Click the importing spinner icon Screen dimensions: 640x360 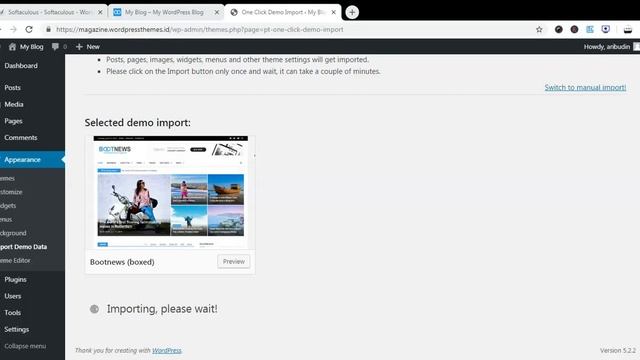tap(94, 309)
